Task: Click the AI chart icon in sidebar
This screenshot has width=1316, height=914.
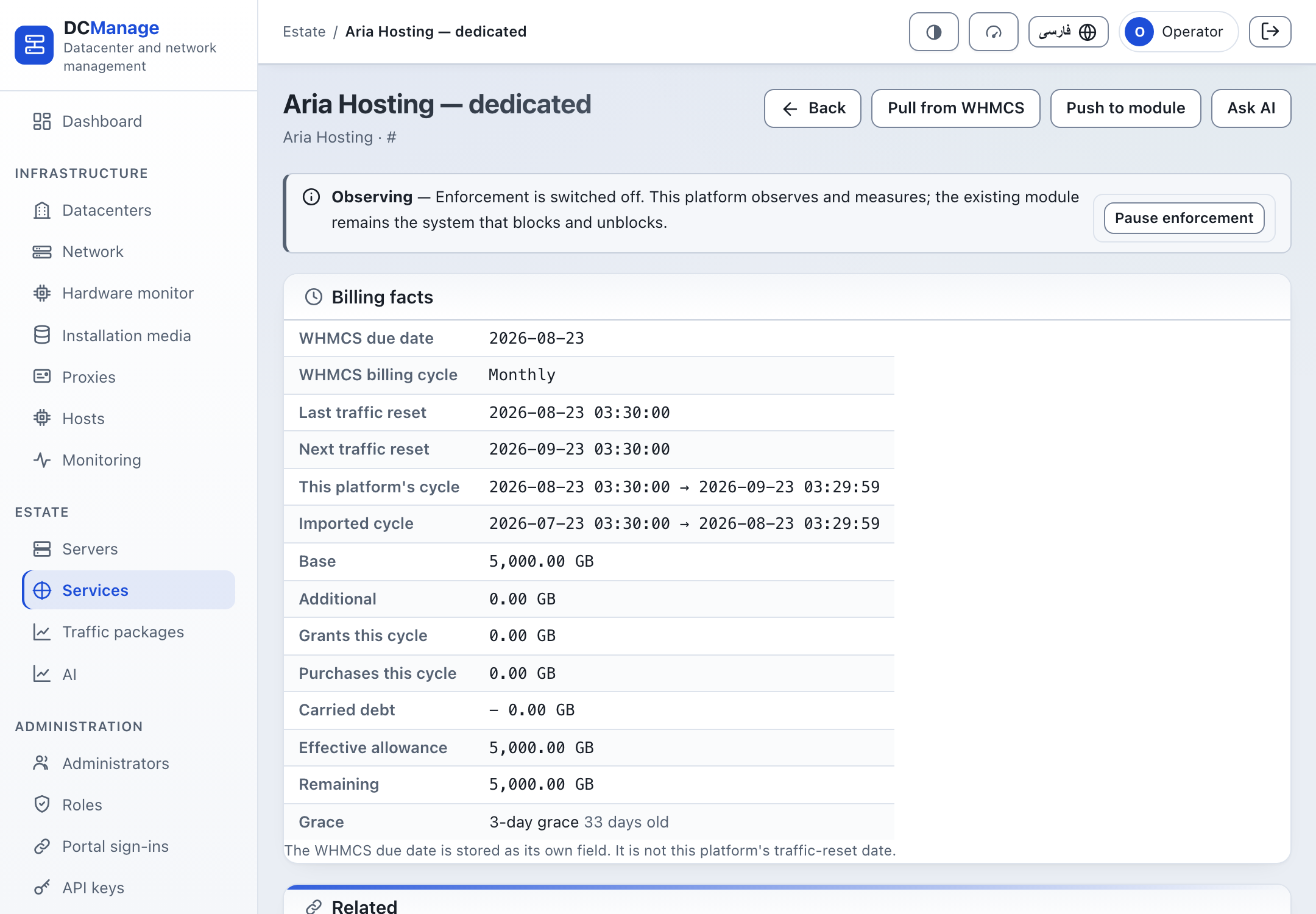Action: click(42, 674)
